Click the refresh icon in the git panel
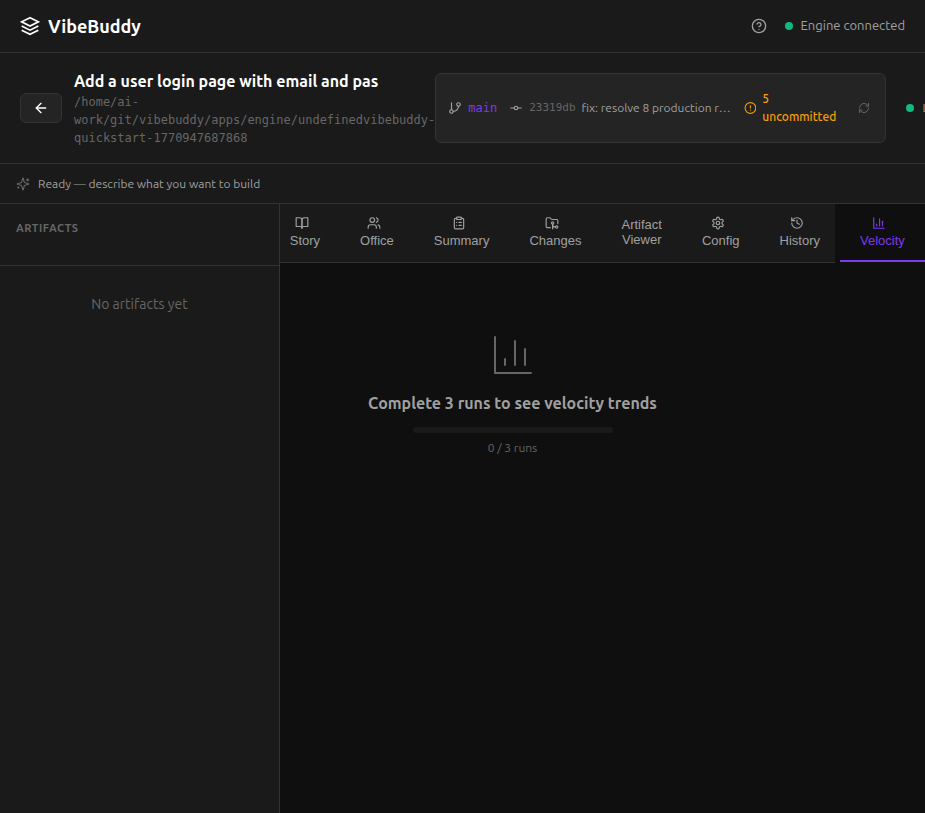This screenshot has height=813, width=925. coord(863,107)
